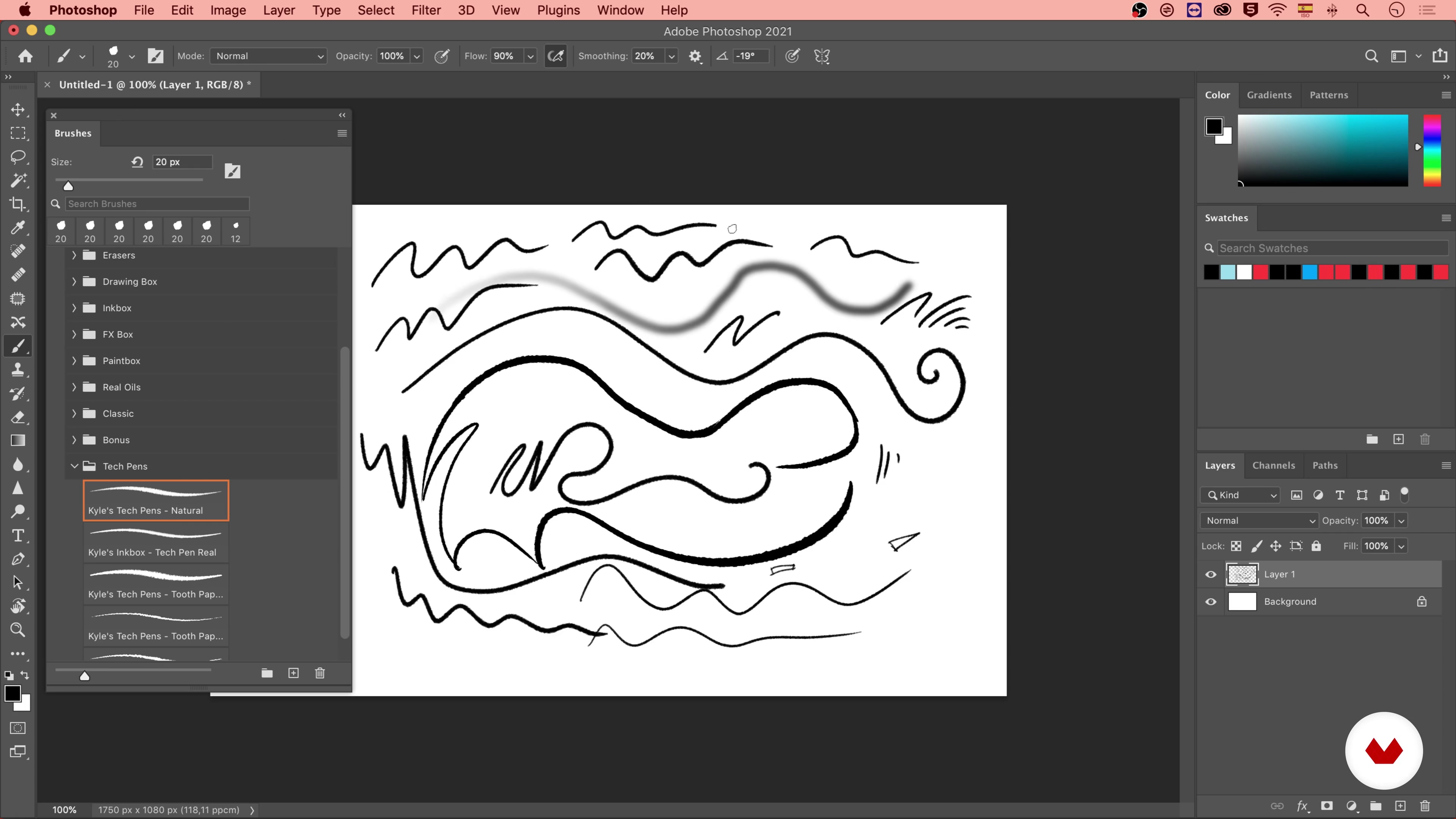Select the Gradient tool
This screenshot has height=819, width=1456.
(18, 440)
